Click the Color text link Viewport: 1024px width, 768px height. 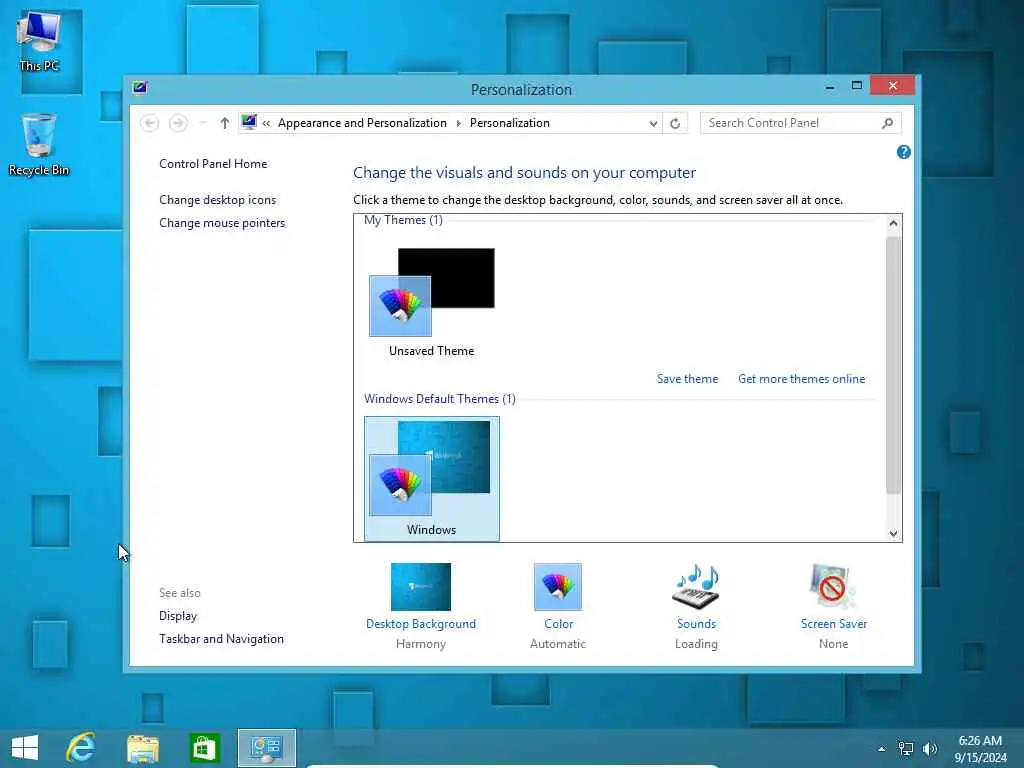[558, 624]
